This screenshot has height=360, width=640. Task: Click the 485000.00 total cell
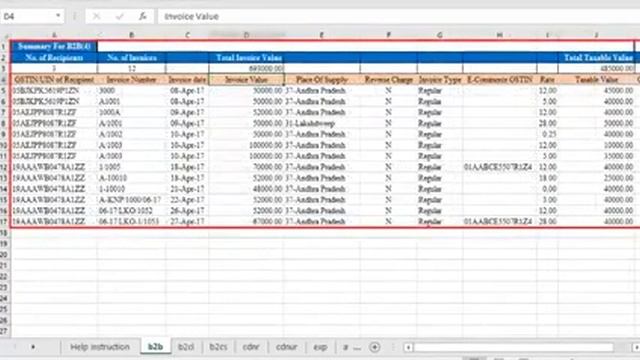click(596, 69)
